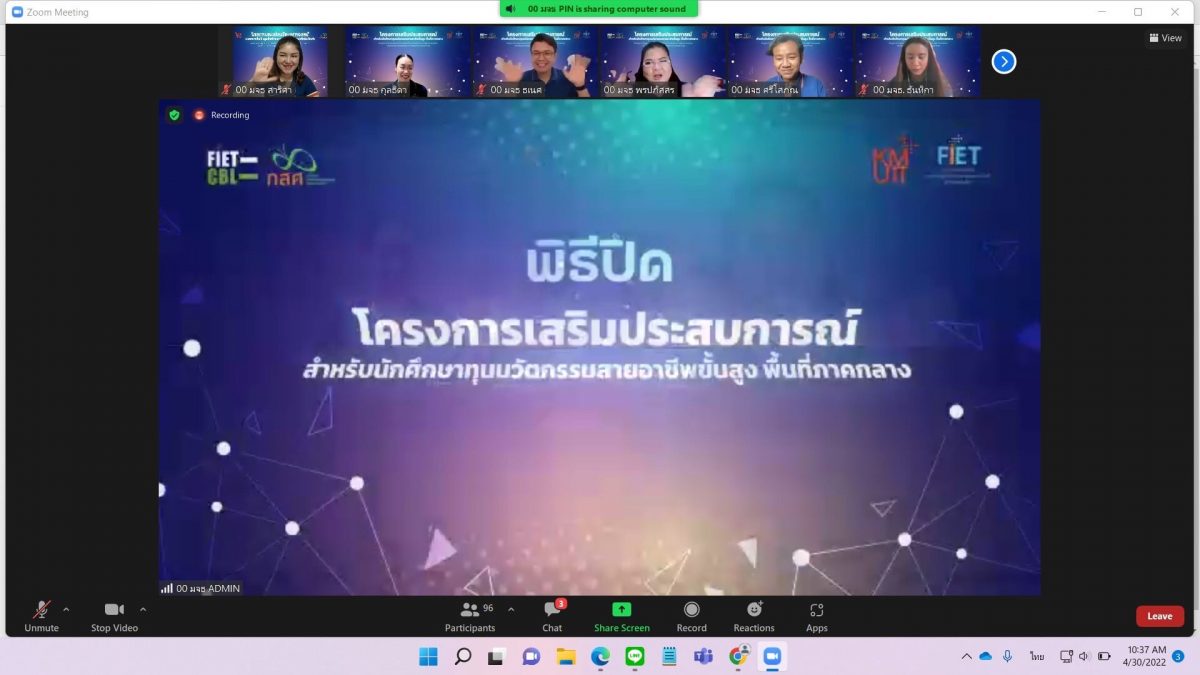The width and height of the screenshot is (1200, 675).
Task: Unmute the microphone
Action: [x=41, y=616]
